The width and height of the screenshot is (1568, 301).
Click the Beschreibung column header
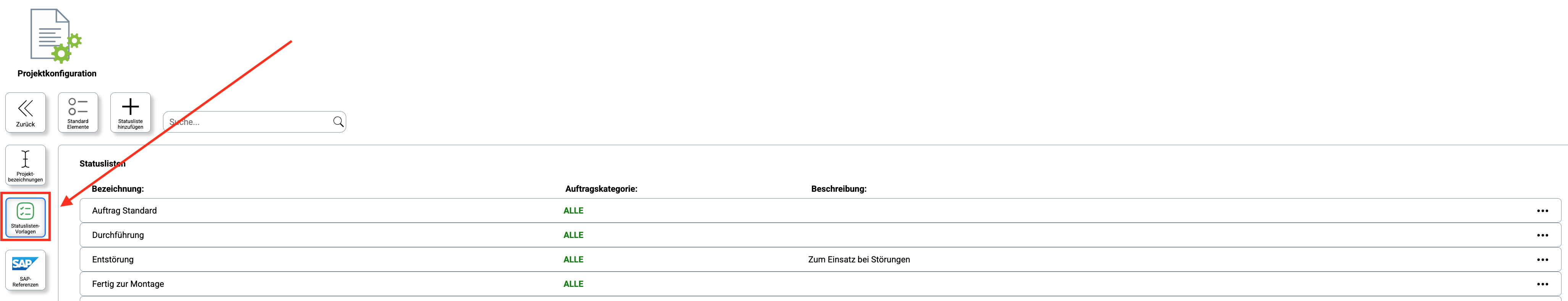[838, 189]
